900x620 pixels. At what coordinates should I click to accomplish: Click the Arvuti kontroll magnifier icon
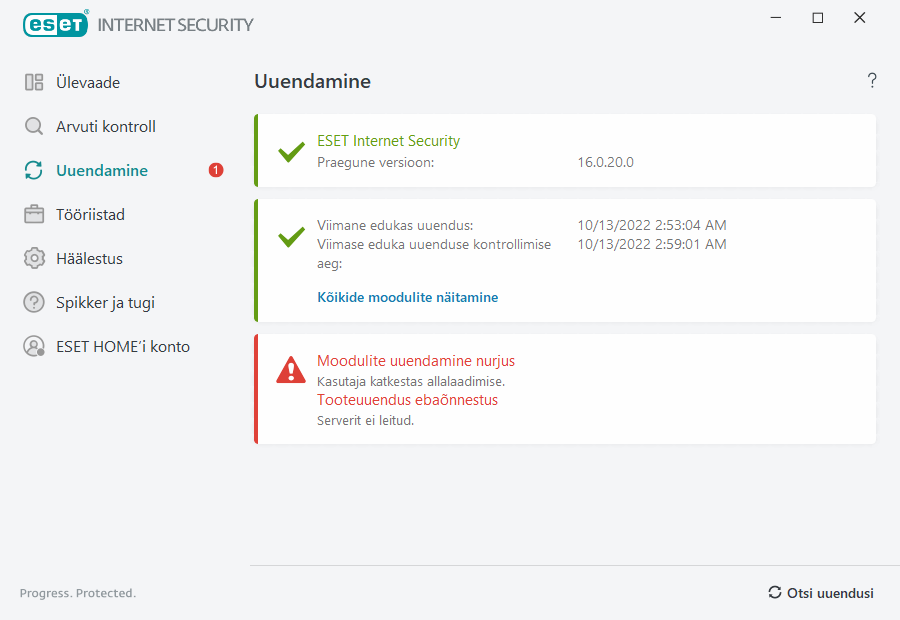(34, 127)
